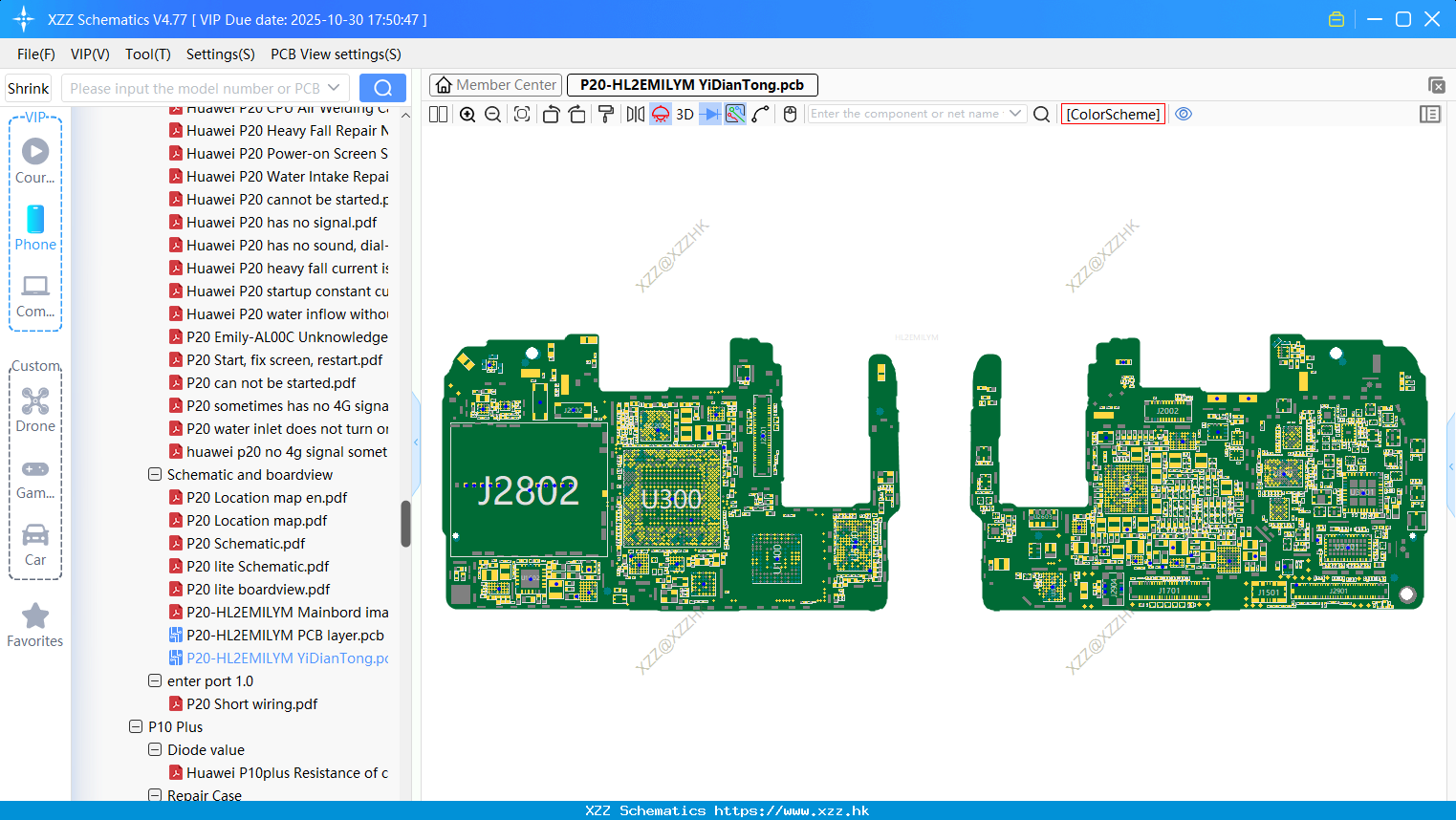Open the mouse settings icon

790,115
